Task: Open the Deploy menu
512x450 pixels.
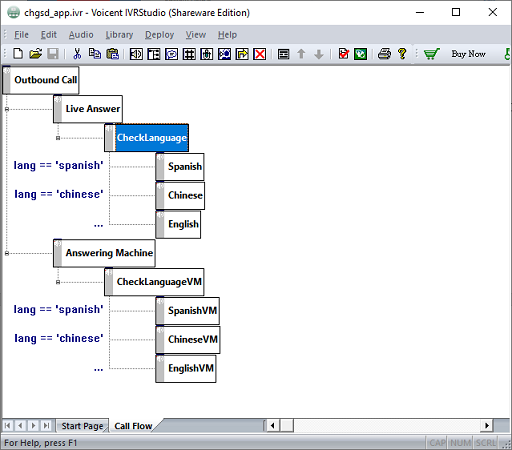Action: (159, 35)
